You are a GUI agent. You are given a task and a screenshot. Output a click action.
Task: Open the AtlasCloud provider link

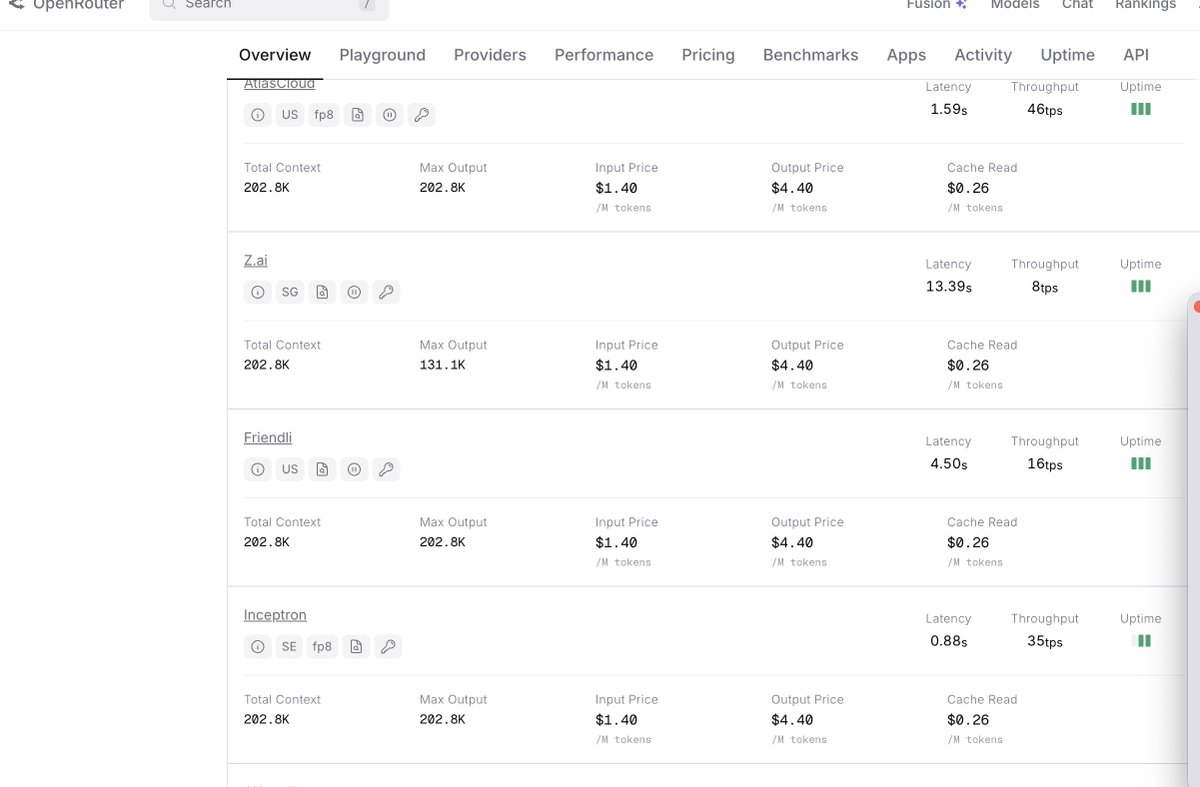279,84
